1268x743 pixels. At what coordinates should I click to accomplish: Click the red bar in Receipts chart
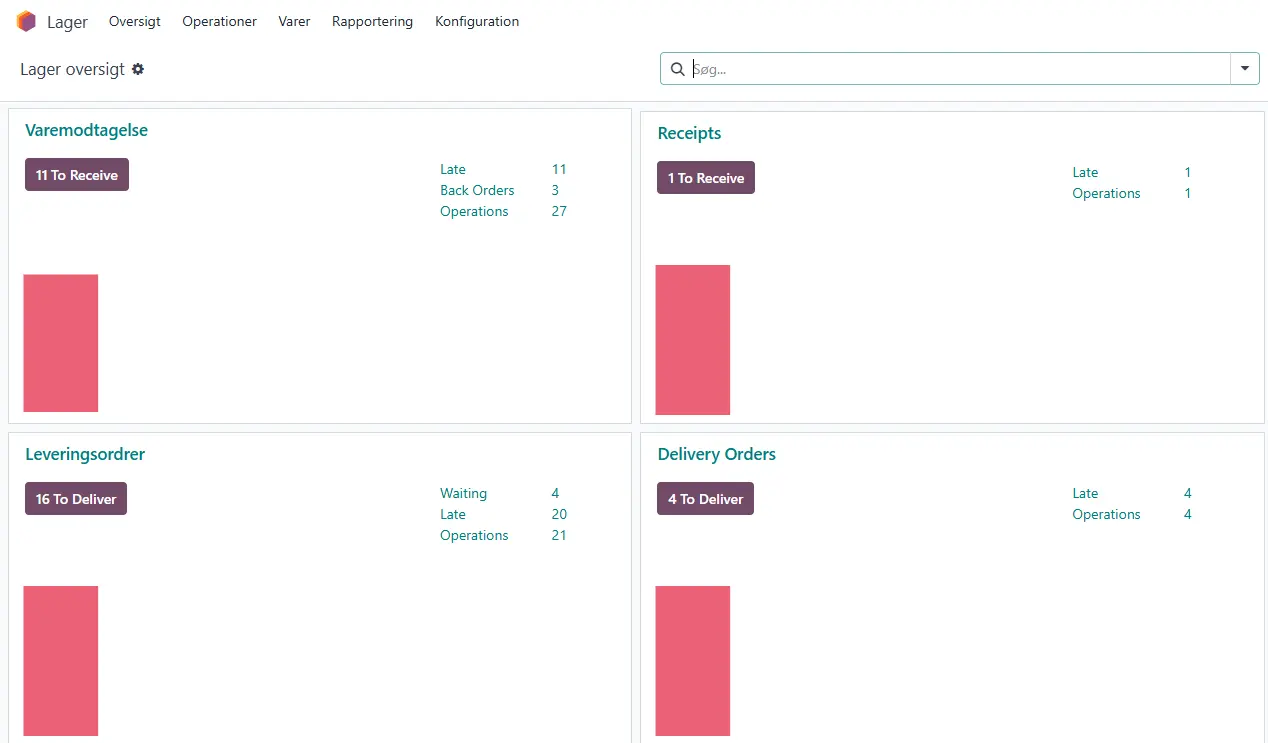click(x=693, y=340)
